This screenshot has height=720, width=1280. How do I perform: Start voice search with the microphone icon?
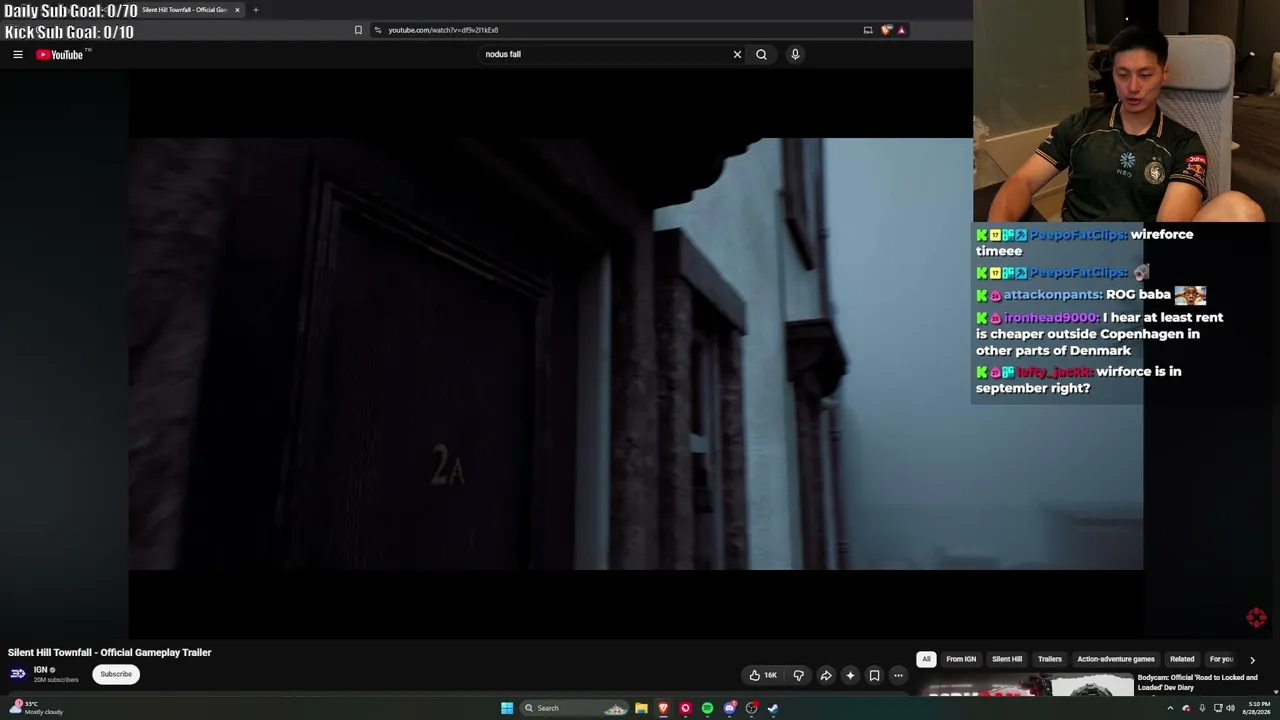(x=795, y=54)
